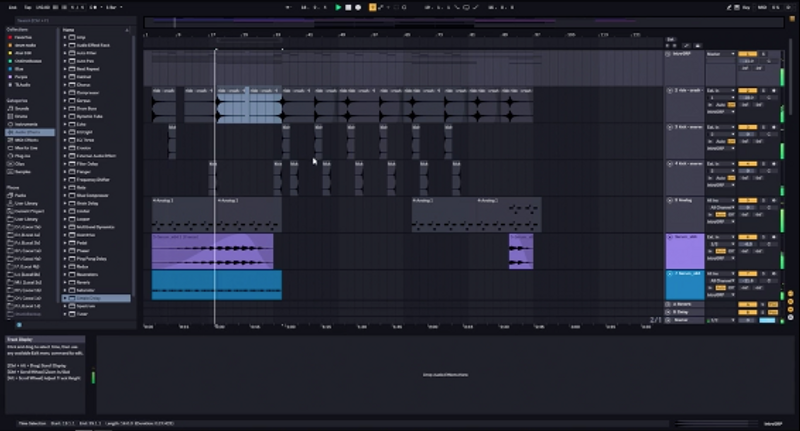
Task: Click the Link button
Action: (13, 8)
